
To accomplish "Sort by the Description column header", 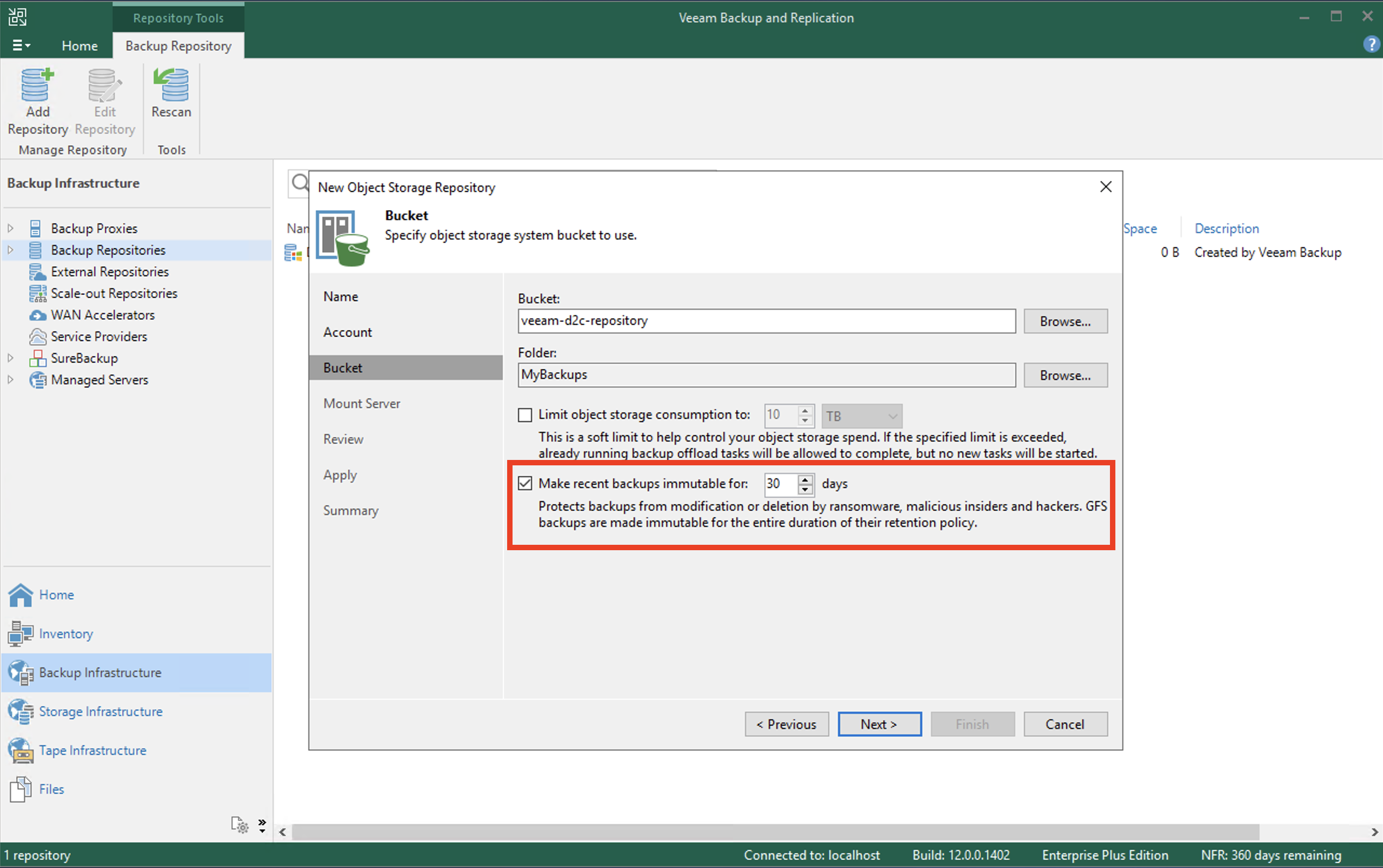I will pos(1227,229).
